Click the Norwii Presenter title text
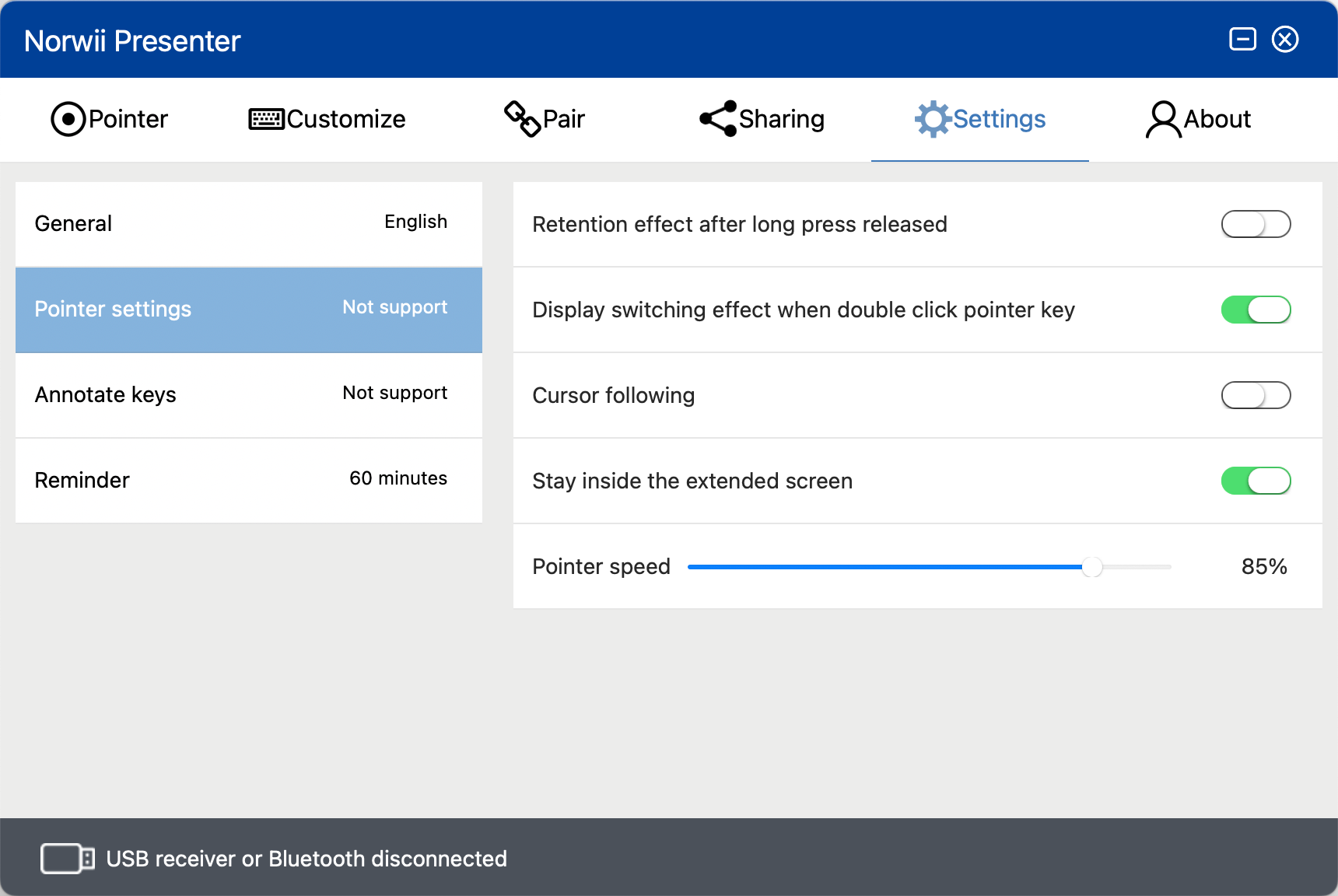 pyautogui.click(x=132, y=40)
